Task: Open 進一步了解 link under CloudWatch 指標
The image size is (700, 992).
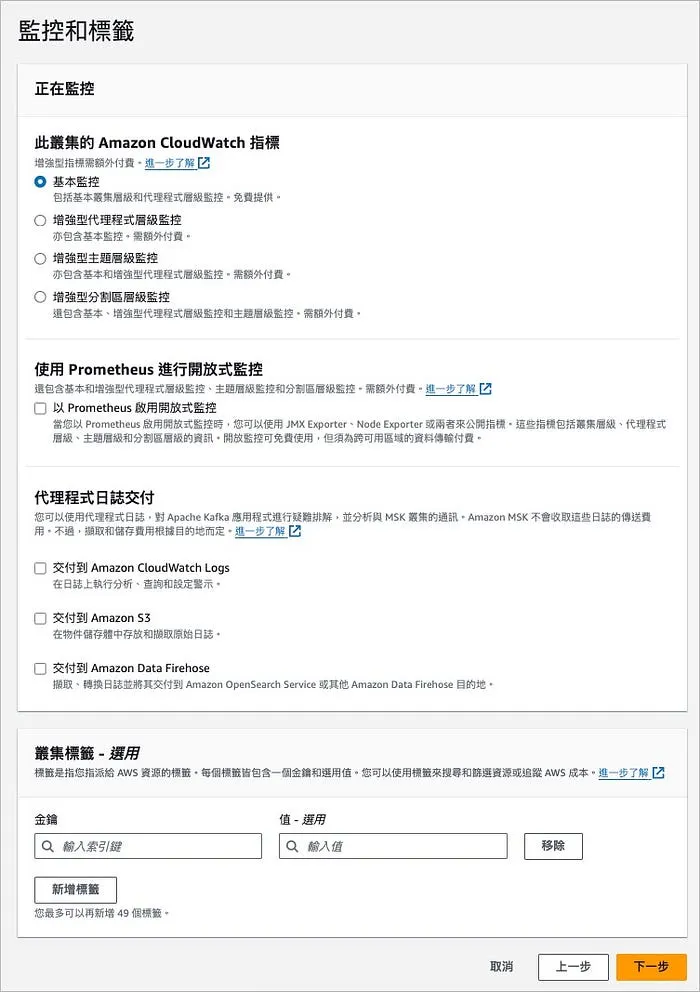Action: (x=170, y=163)
